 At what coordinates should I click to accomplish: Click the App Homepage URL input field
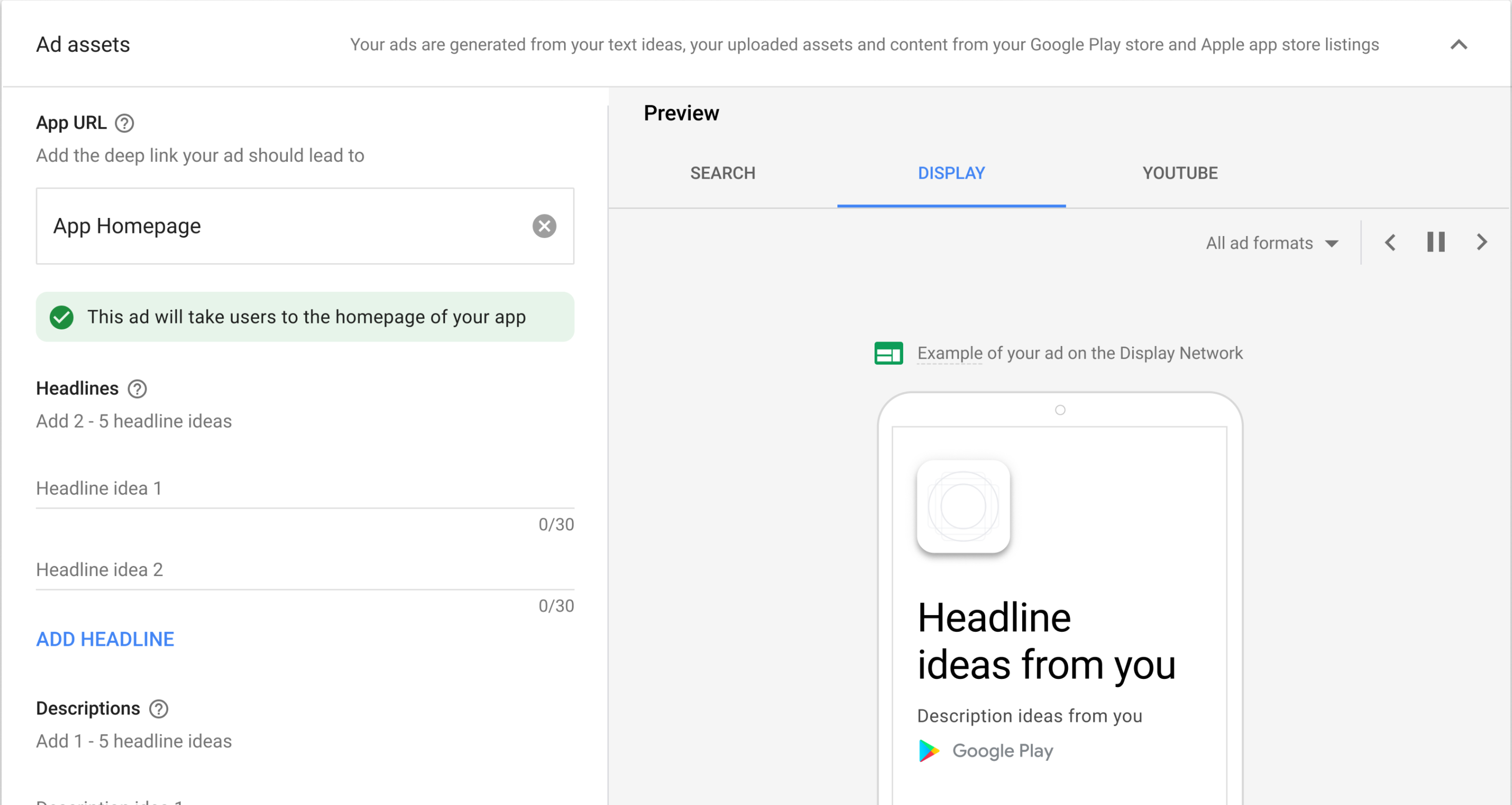[305, 226]
